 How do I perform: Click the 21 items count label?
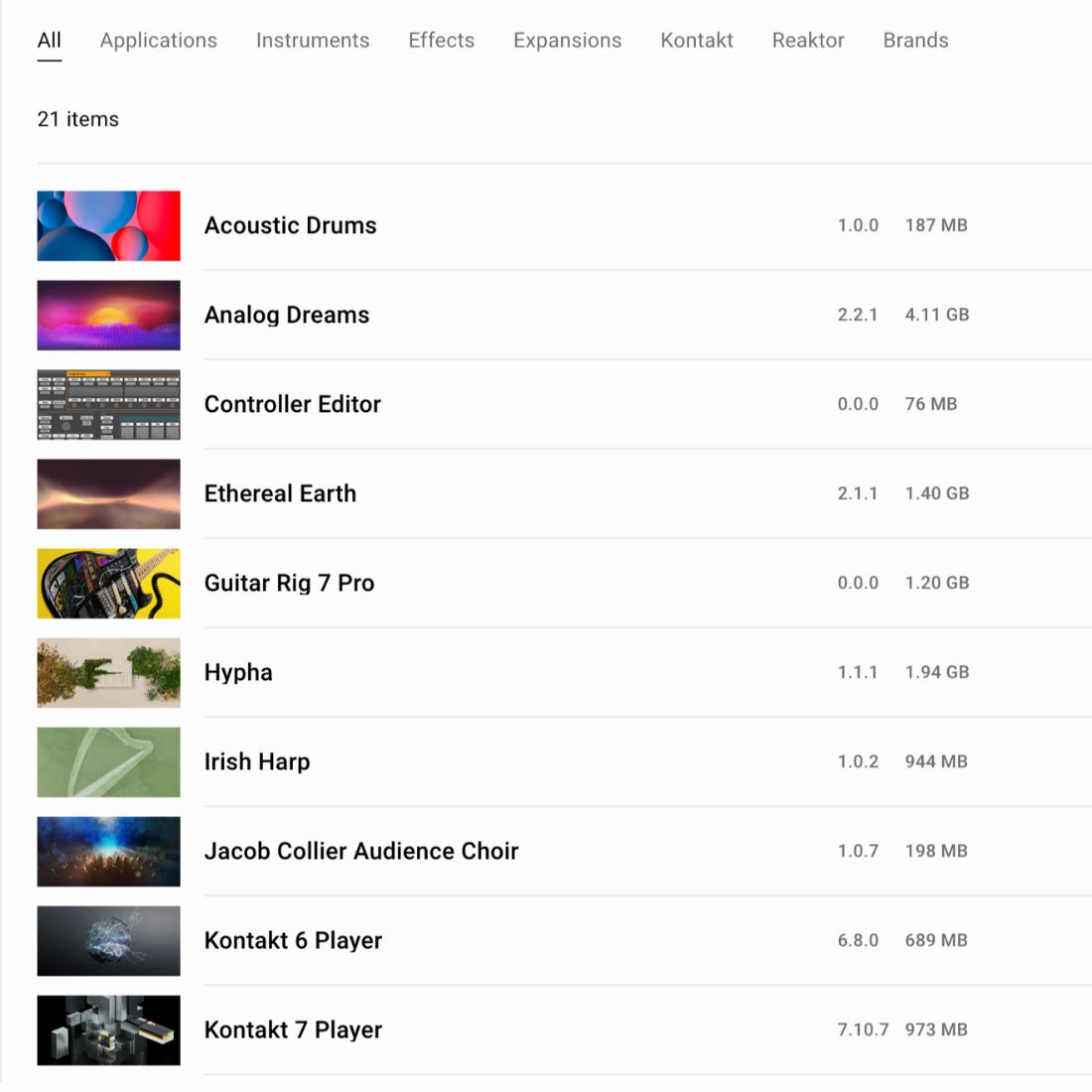pyautogui.click(x=78, y=119)
